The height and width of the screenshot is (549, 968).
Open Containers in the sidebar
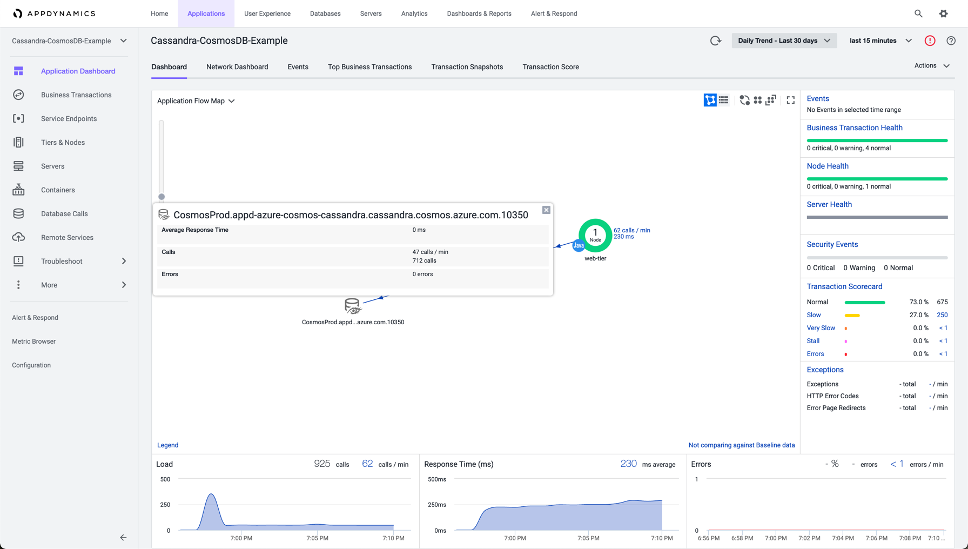(x=58, y=190)
